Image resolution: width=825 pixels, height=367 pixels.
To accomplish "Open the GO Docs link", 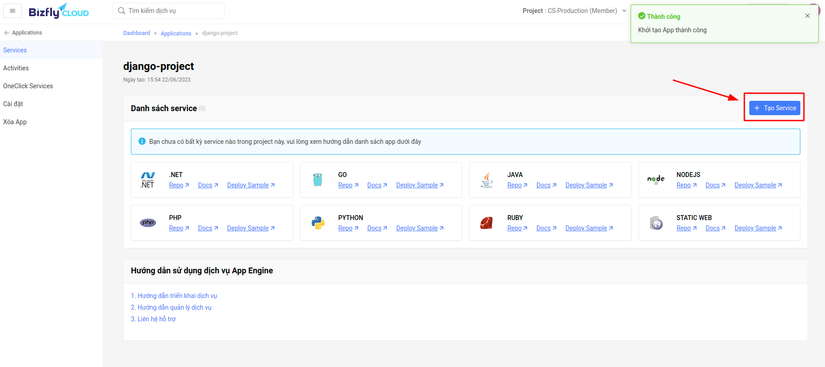I will [x=377, y=185].
